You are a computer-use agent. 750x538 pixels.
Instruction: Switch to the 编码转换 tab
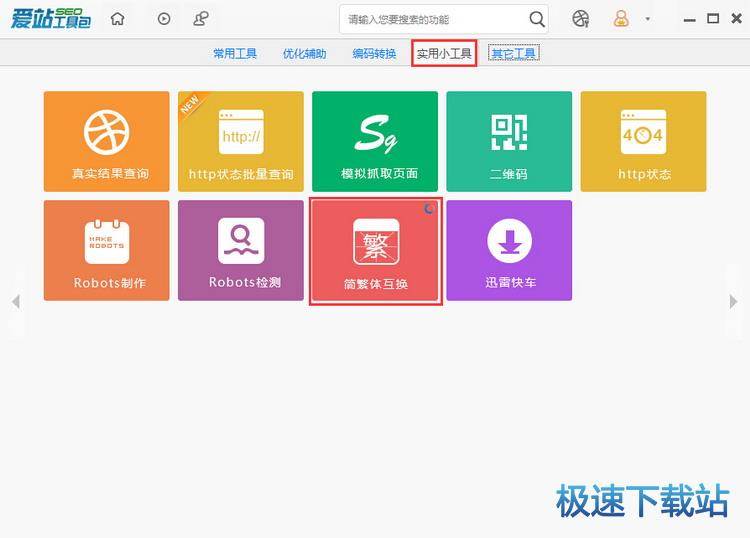click(374, 54)
